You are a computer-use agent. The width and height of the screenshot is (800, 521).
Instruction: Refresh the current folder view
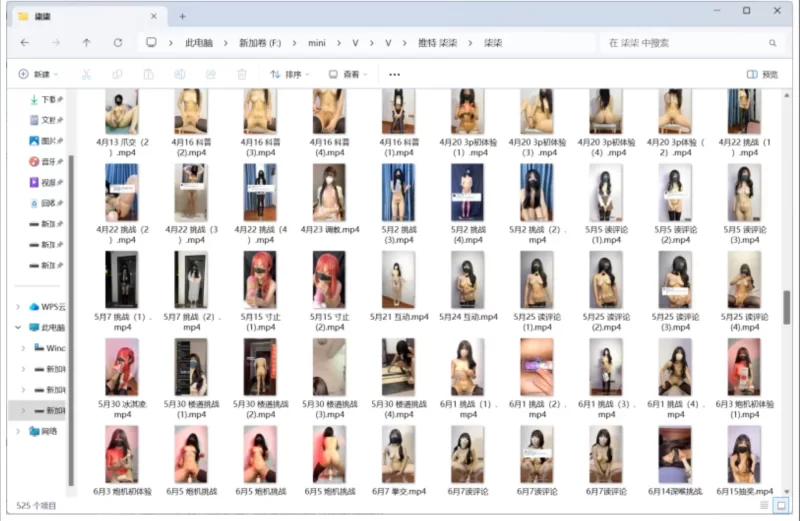(x=118, y=43)
